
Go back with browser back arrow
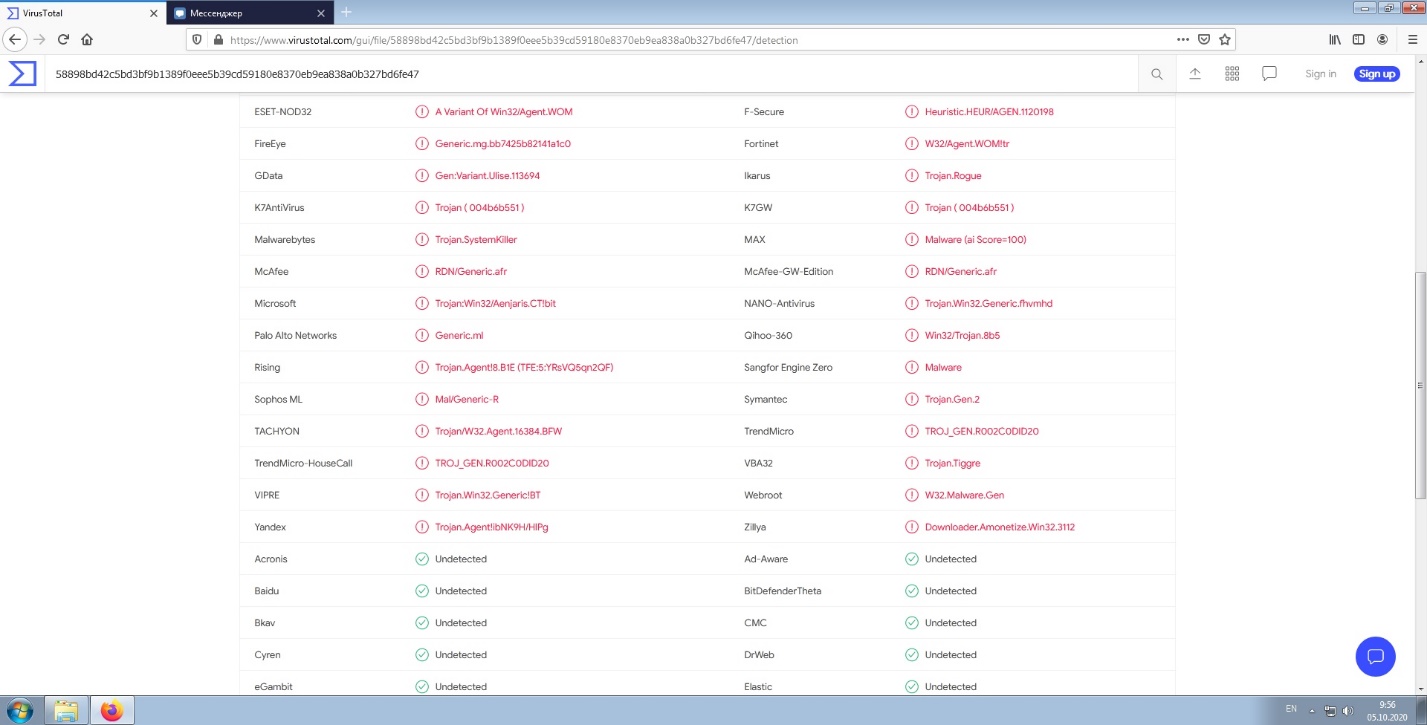point(15,39)
